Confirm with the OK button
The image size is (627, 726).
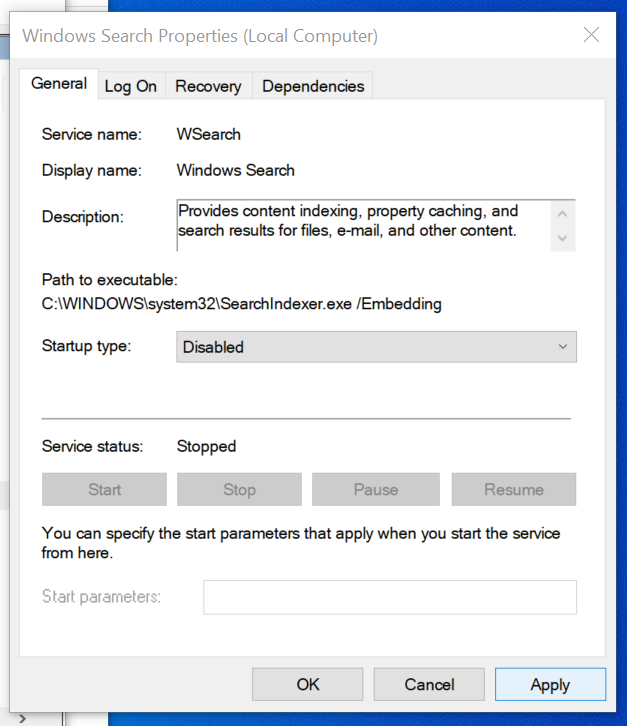(307, 684)
